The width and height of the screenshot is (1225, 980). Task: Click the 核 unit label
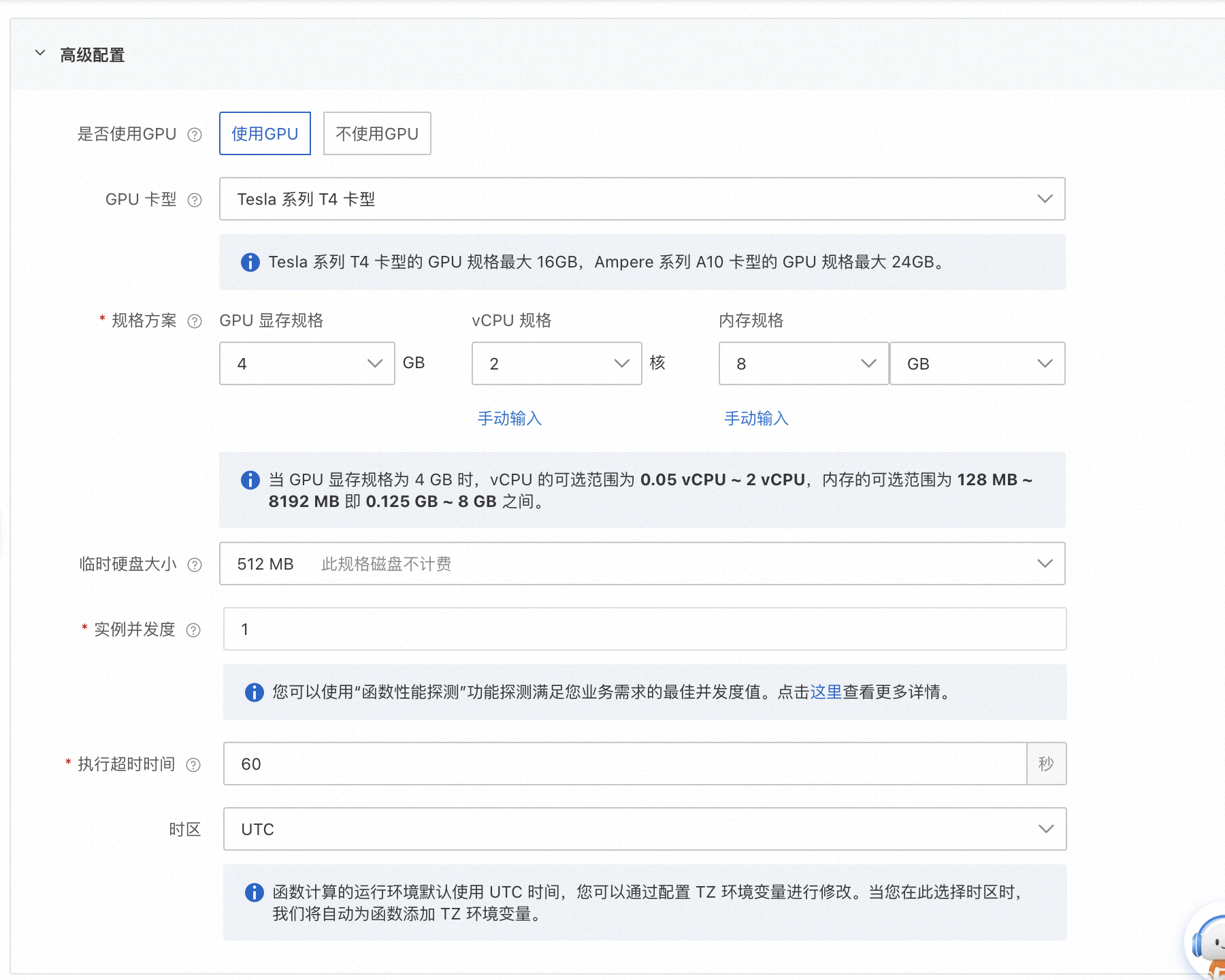pyautogui.click(x=657, y=363)
